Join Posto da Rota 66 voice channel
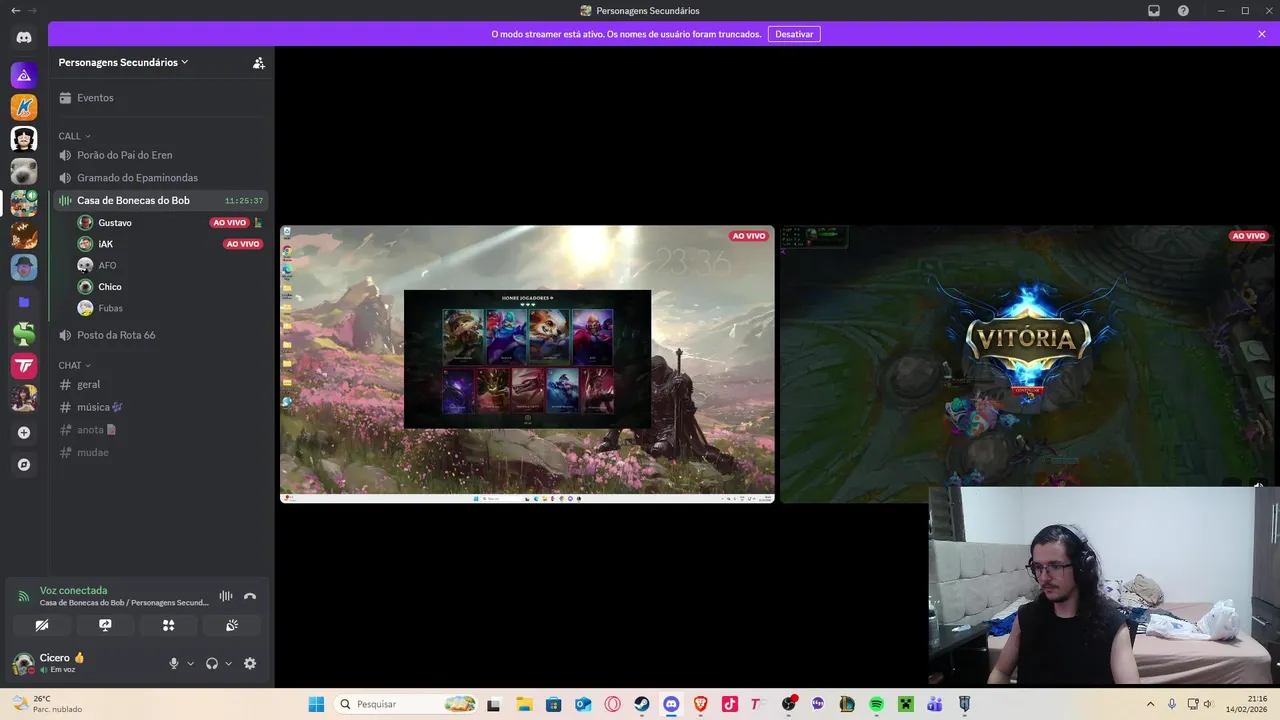Screen dimensions: 1280x720 [160, 335]
